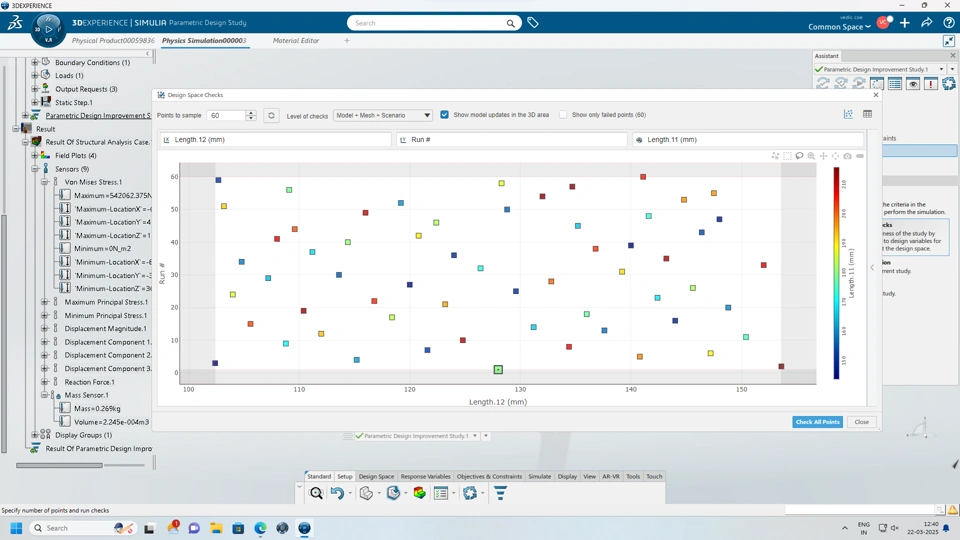Click the colored results cube icon

pos(419,493)
